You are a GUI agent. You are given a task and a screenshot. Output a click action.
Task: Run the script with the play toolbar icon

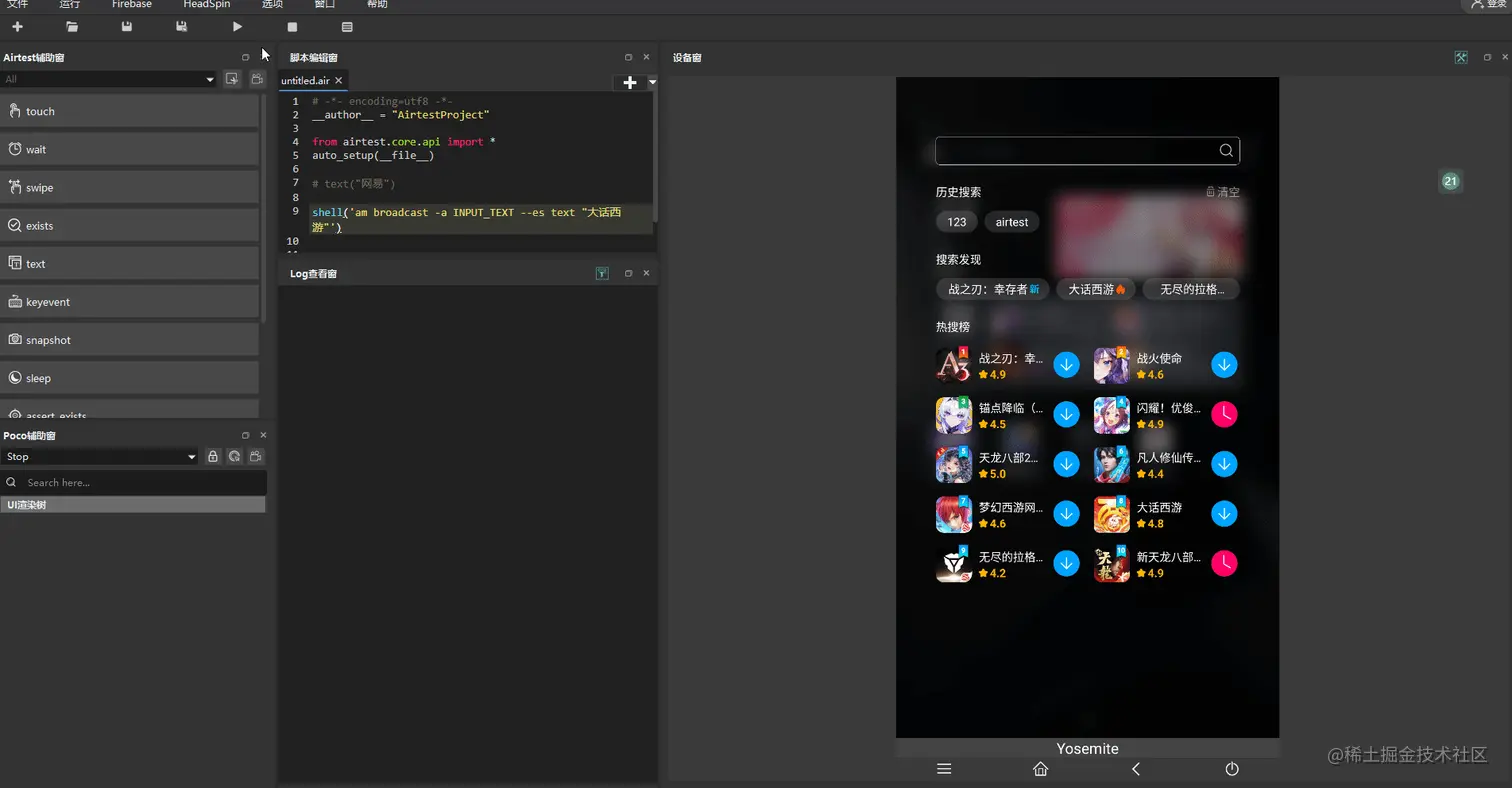236,26
